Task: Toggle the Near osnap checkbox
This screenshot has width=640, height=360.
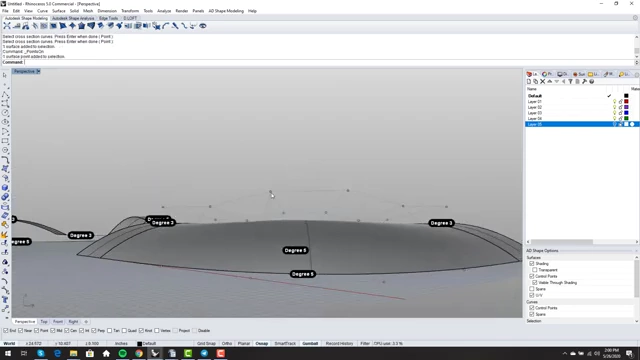Action: 20,331
